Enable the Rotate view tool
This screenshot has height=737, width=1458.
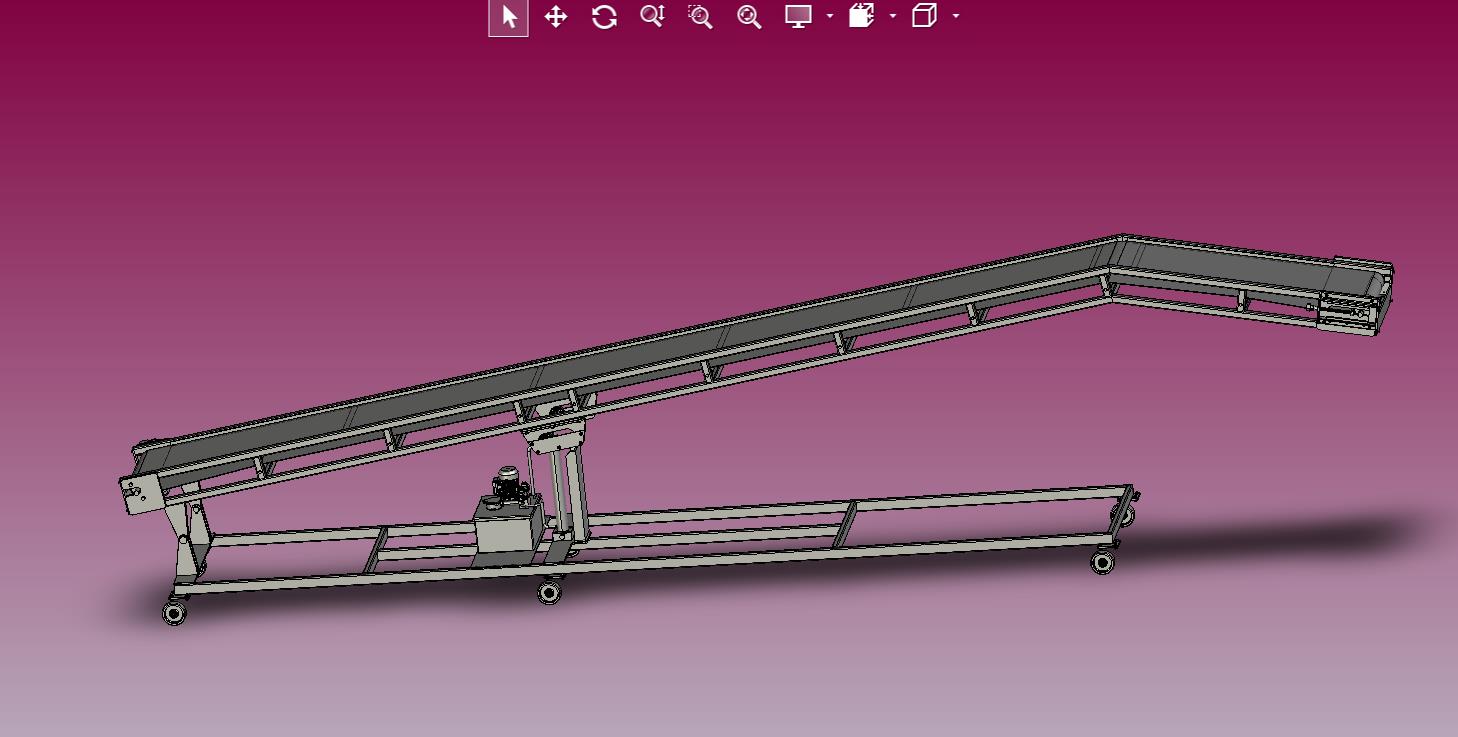pos(604,17)
